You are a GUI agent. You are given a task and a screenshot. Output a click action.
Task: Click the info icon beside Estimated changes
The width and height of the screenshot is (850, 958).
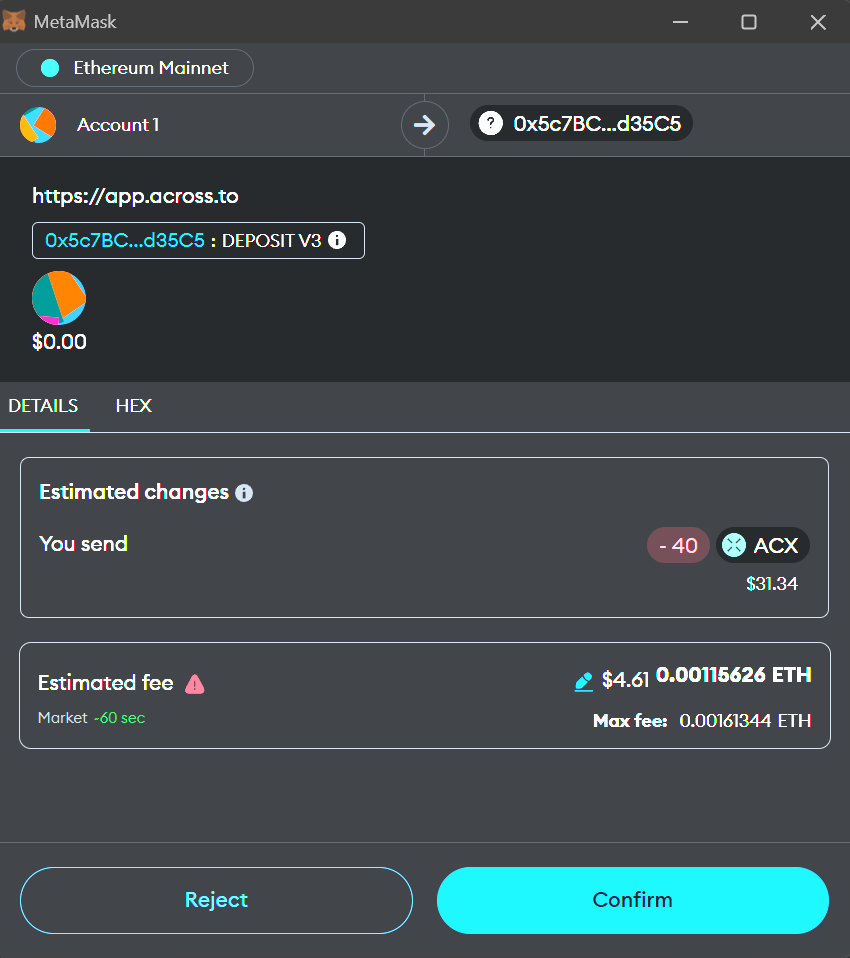pyautogui.click(x=243, y=492)
